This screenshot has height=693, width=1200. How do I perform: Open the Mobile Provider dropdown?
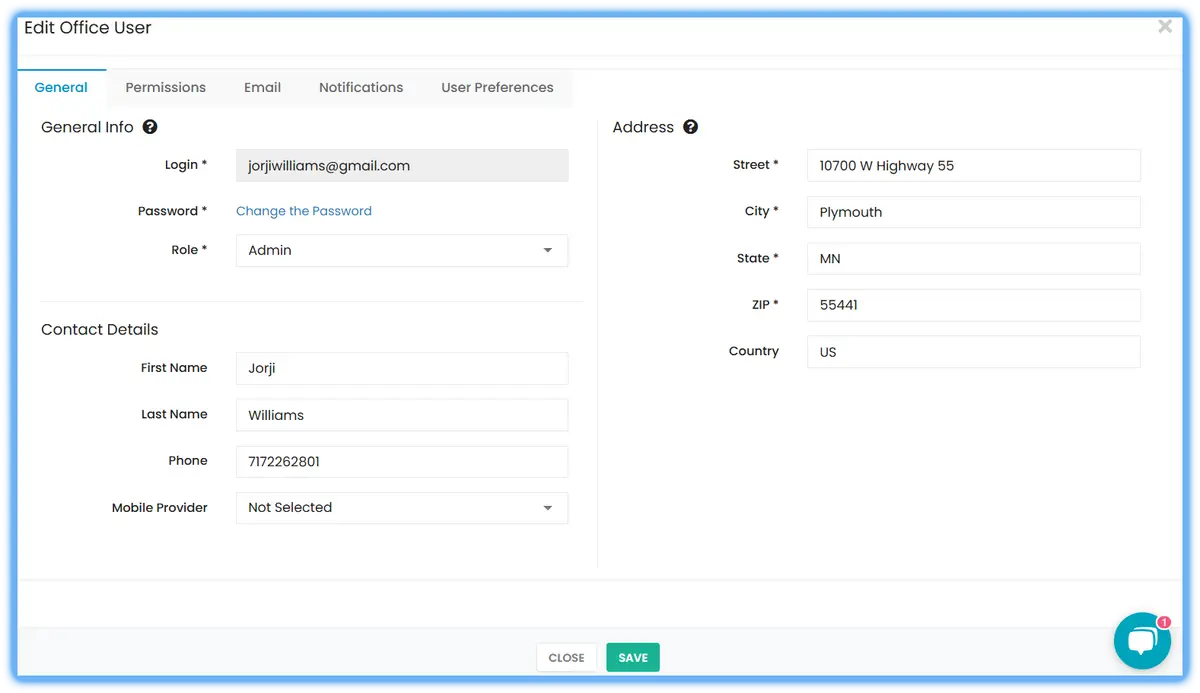pyautogui.click(x=402, y=508)
